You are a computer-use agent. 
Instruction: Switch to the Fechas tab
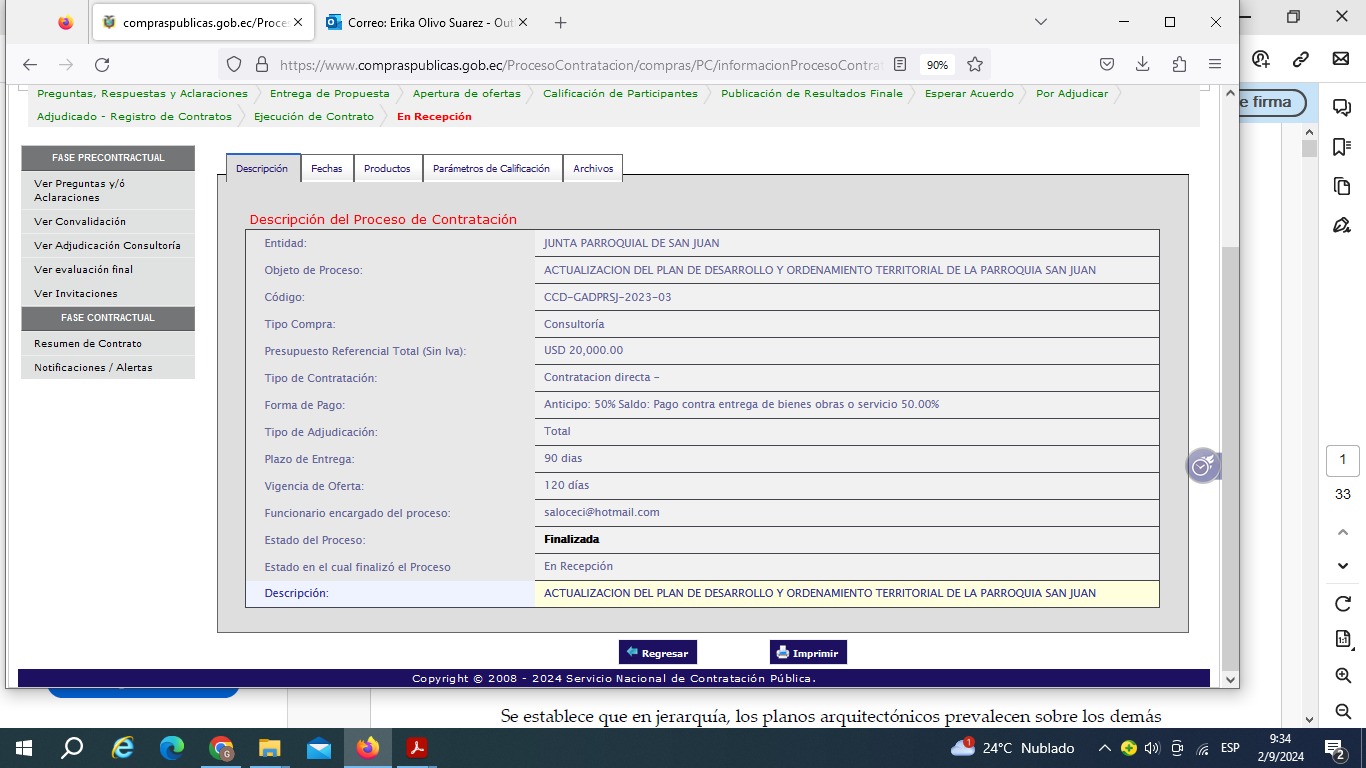click(326, 169)
